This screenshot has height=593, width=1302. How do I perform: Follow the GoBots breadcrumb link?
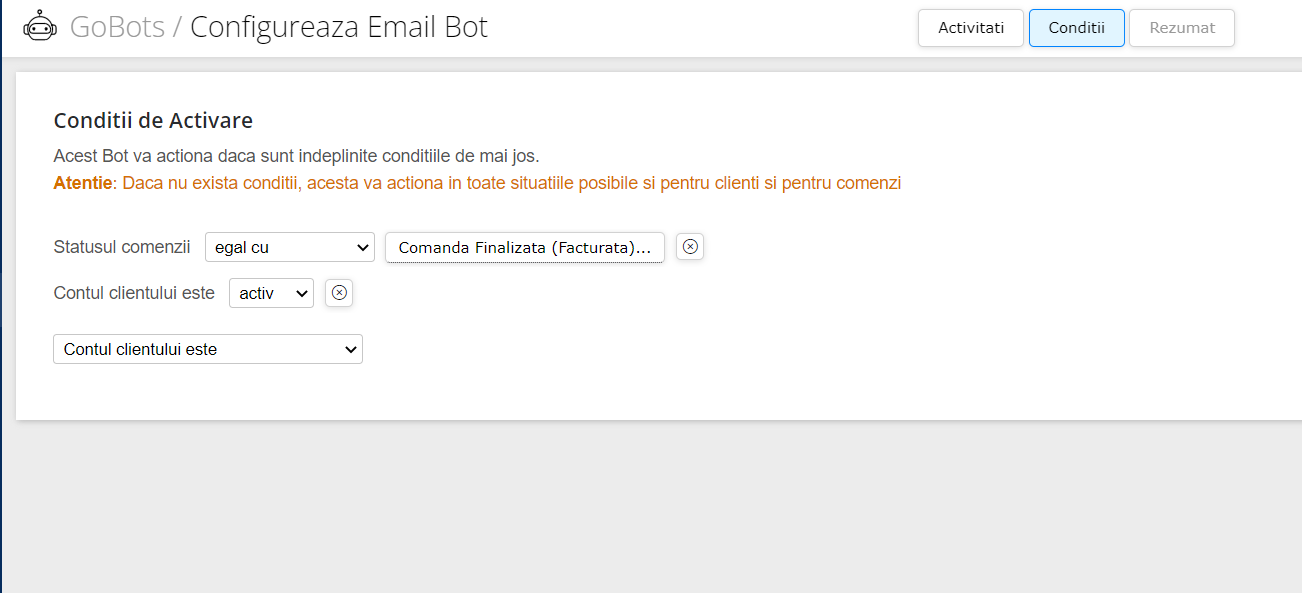[117, 27]
